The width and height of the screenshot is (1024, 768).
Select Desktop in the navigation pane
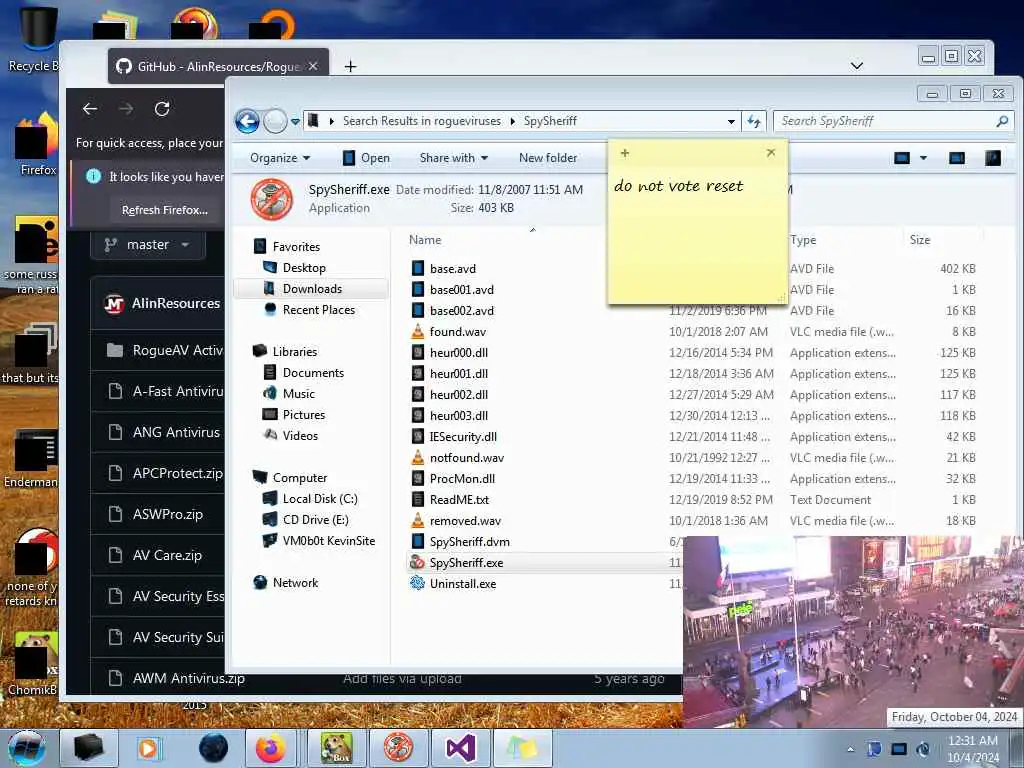click(x=304, y=268)
